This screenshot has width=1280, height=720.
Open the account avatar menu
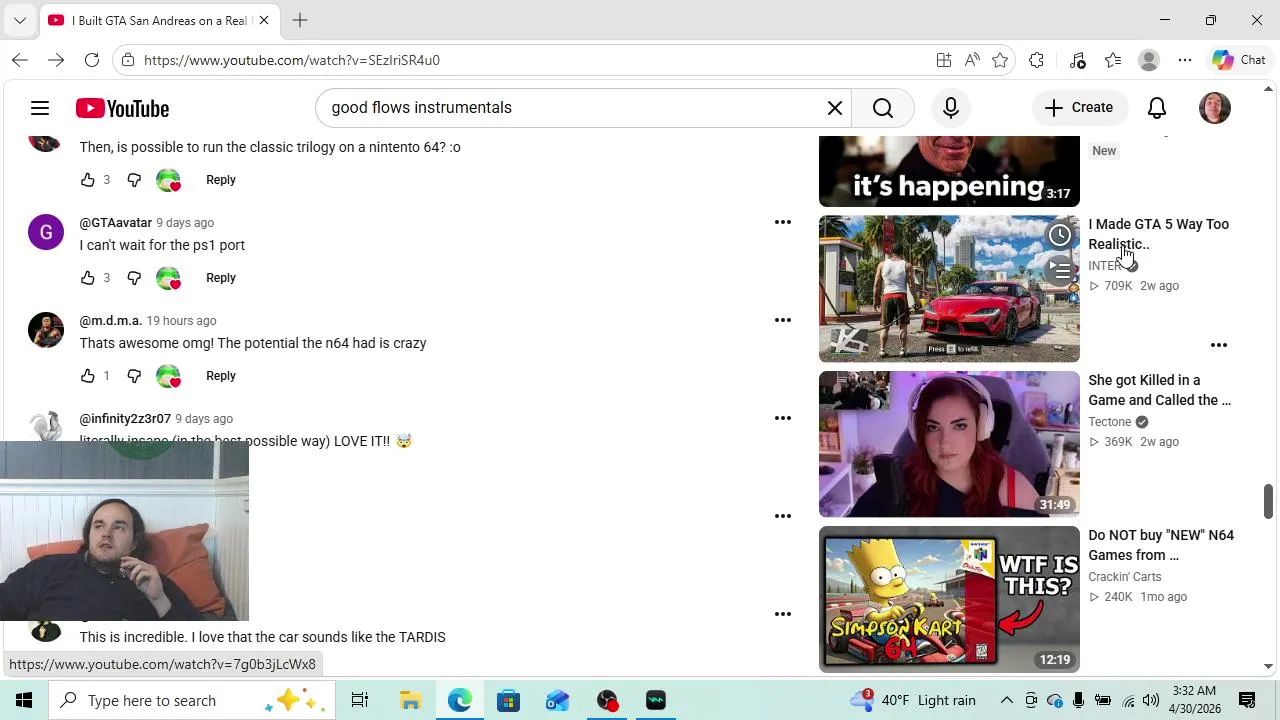(x=1215, y=108)
